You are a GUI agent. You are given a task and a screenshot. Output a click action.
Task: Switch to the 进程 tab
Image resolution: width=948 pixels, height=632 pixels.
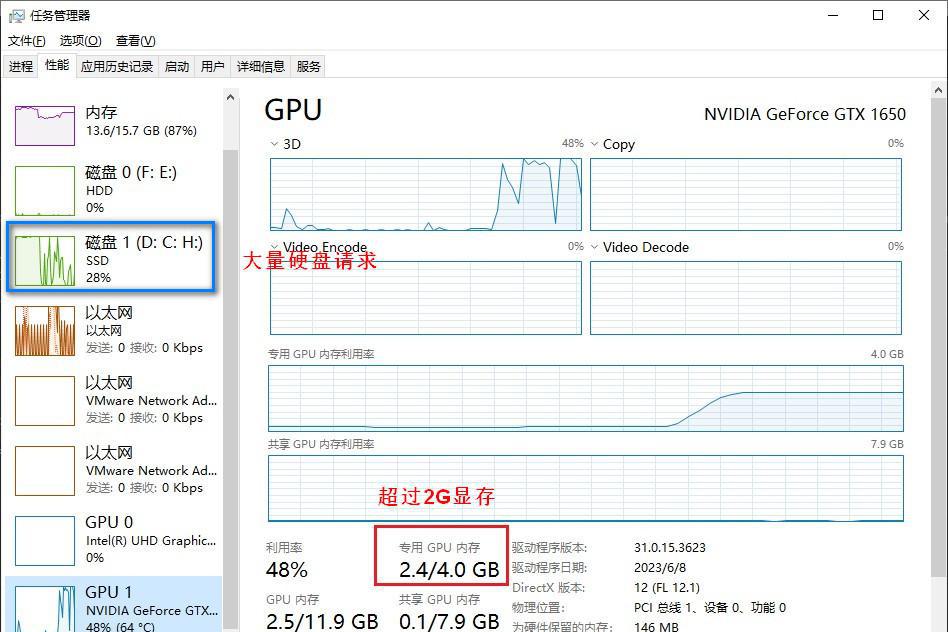pyautogui.click(x=21, y=67)
